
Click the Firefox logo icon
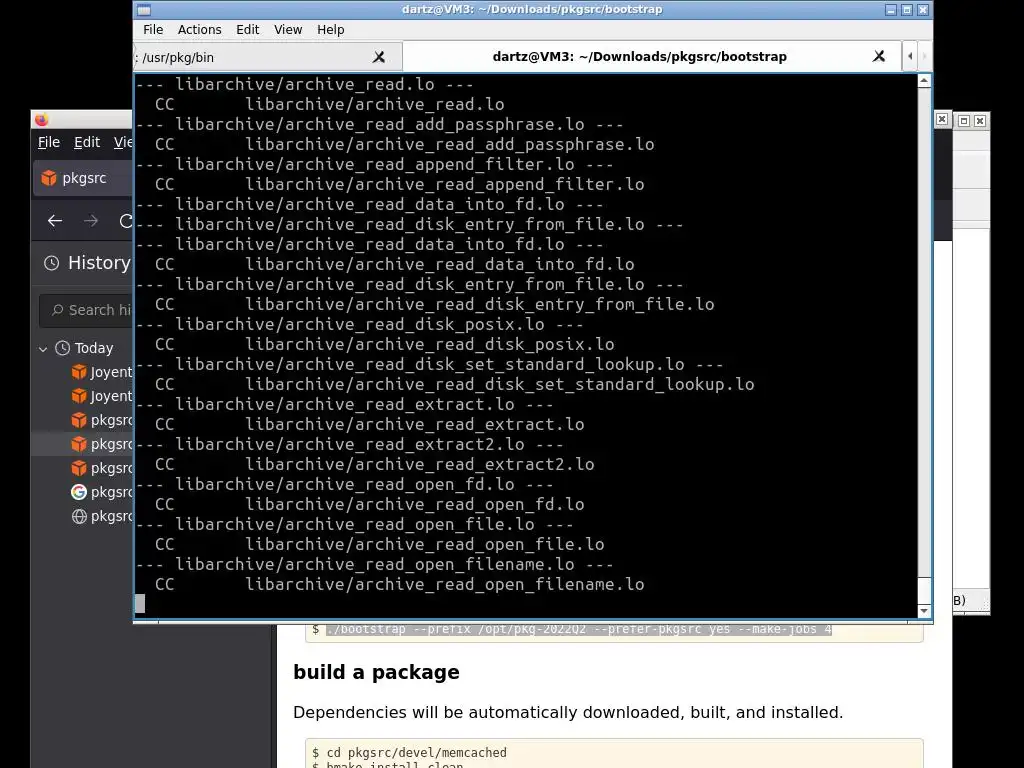(x=41, y=120)
